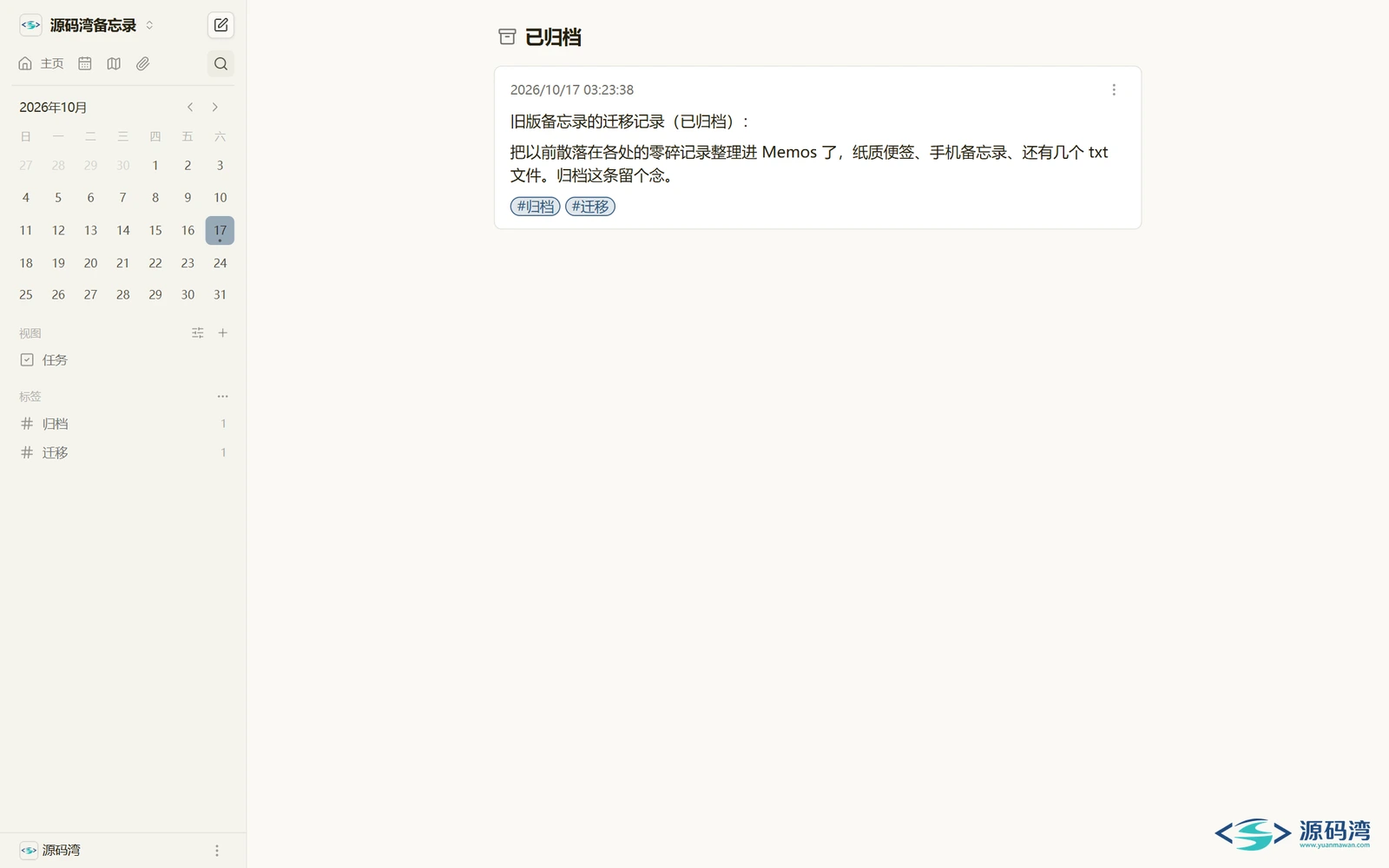Screen dimensions: 1389x868
Task: Select date 31 in the calendar
Action: tap(220, 295)
